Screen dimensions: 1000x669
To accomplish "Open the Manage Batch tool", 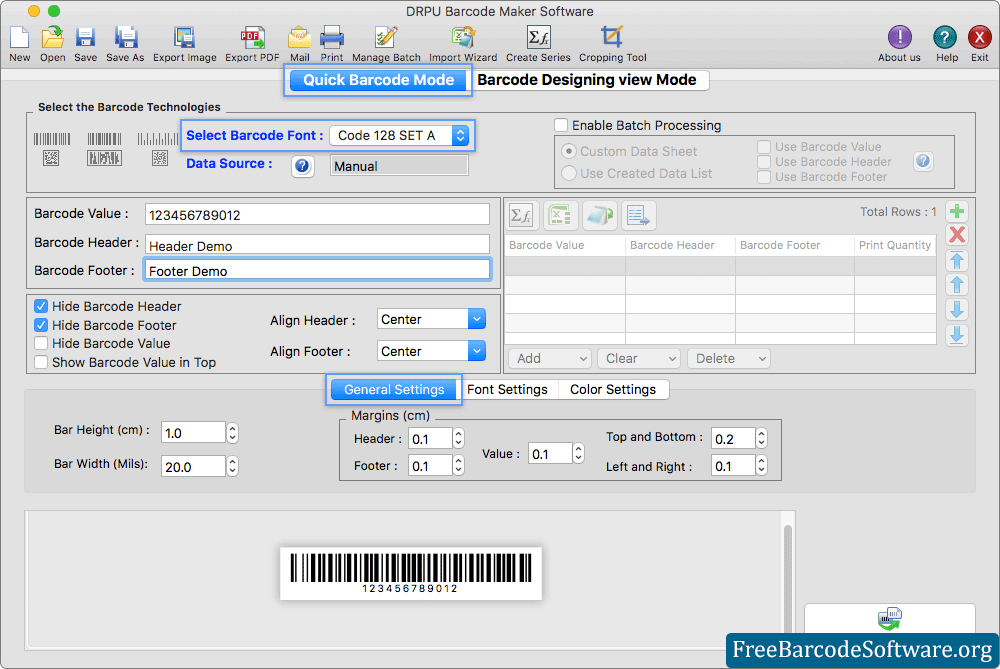I will click(x=386, y=38).
